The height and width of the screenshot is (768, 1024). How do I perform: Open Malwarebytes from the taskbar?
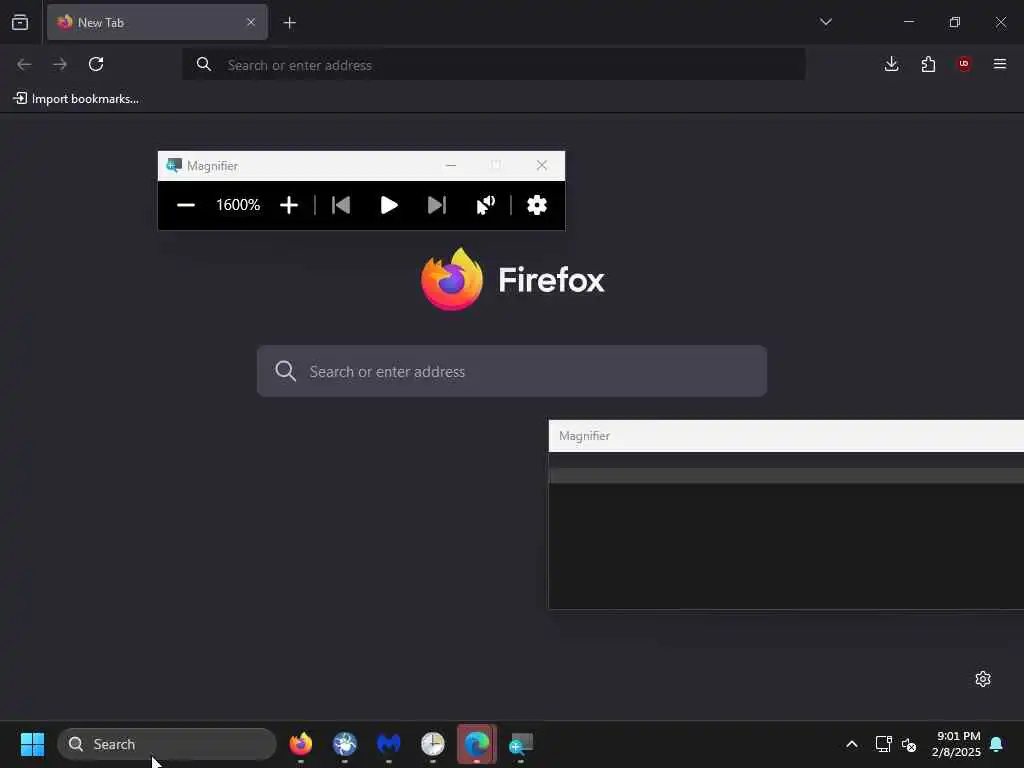tap(389, 744)
